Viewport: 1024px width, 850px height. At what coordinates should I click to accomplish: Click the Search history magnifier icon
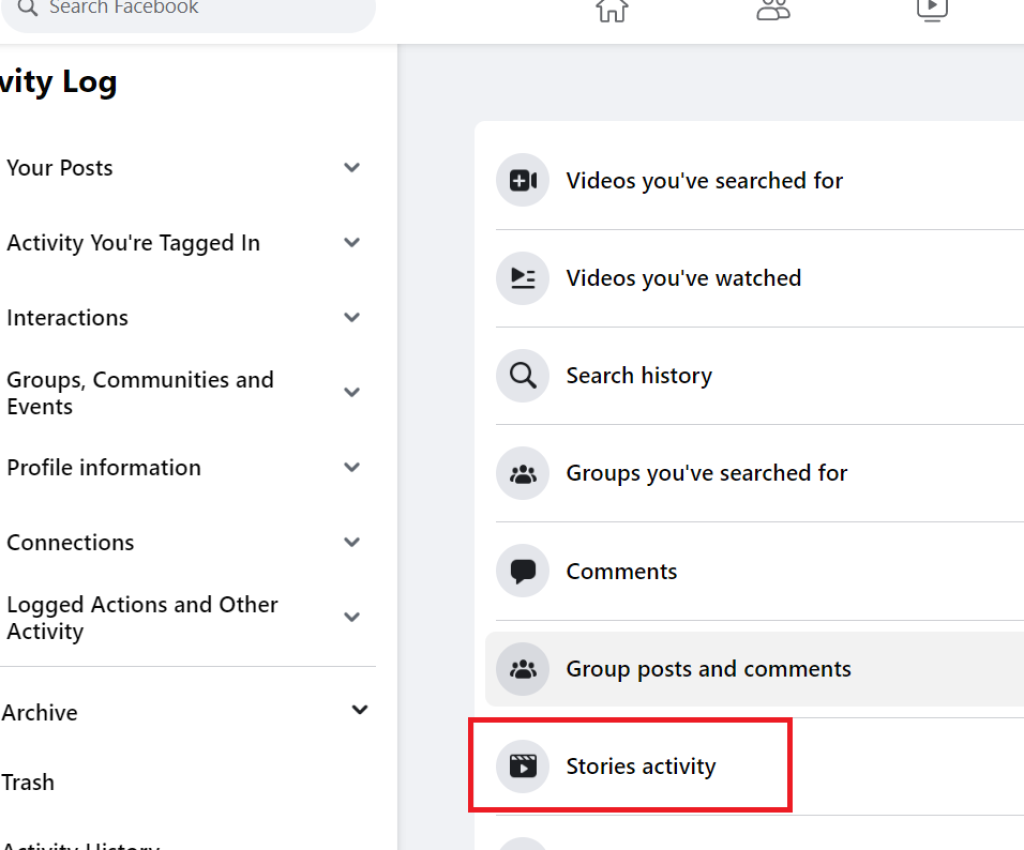[522, 375]
